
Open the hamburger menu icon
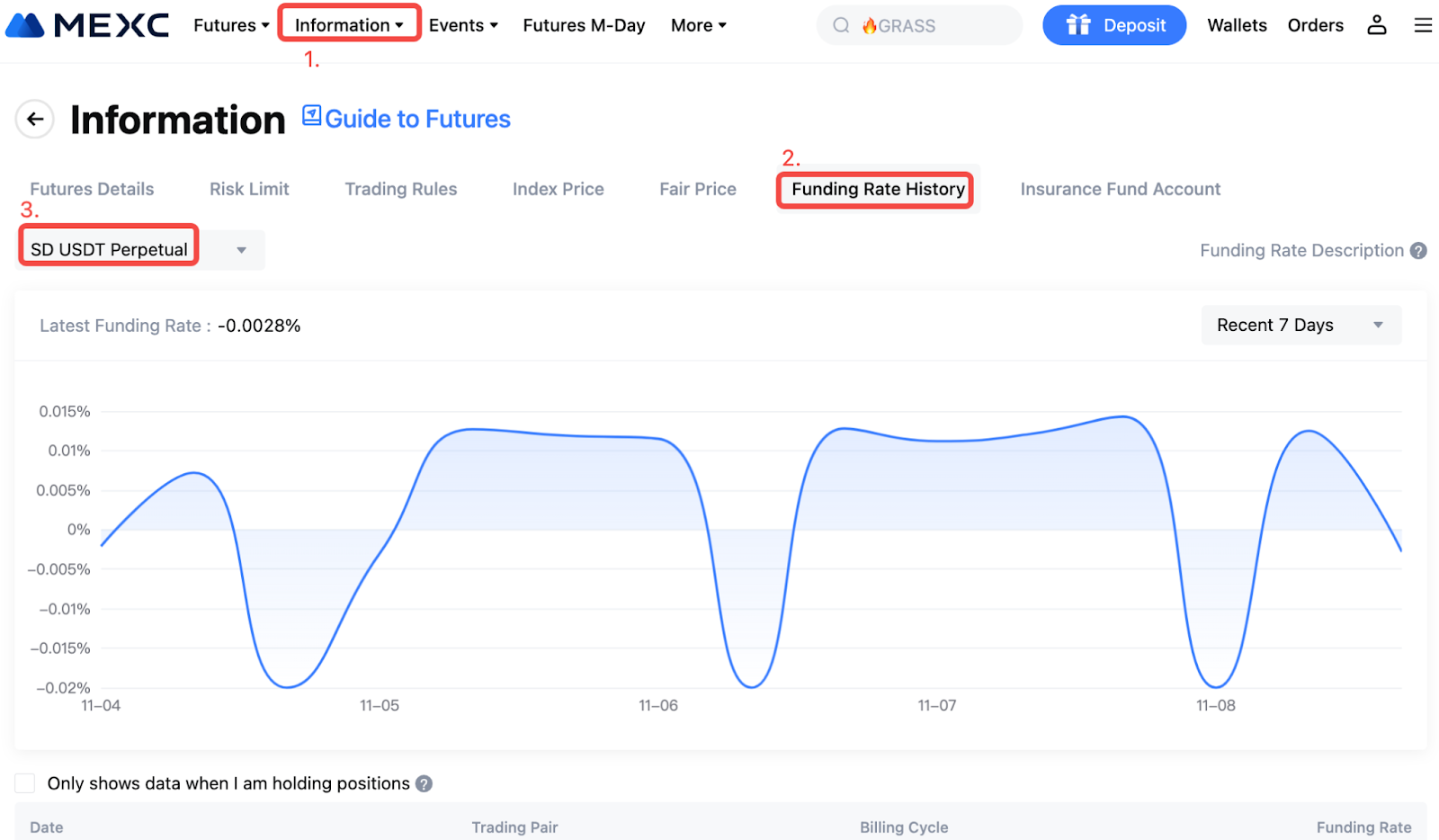click(1422, 25)
